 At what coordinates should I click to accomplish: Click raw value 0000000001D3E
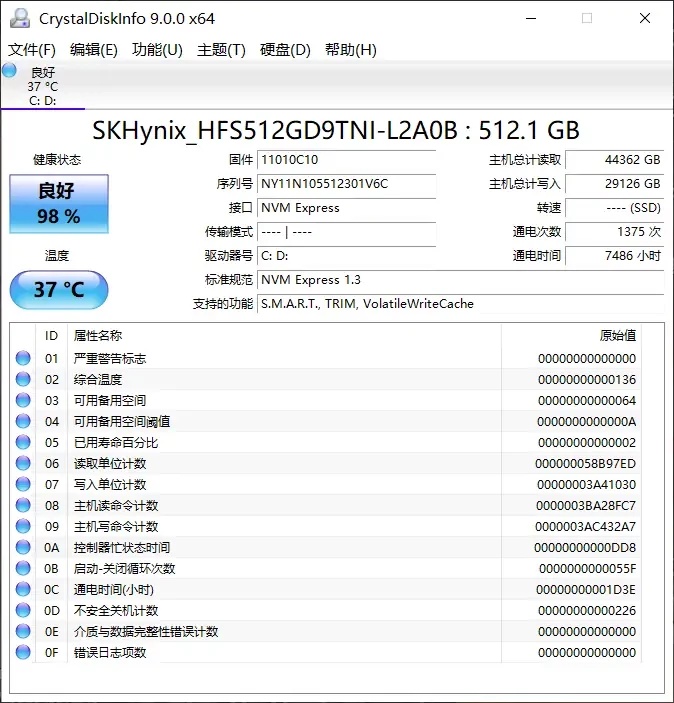click(586, 590)
